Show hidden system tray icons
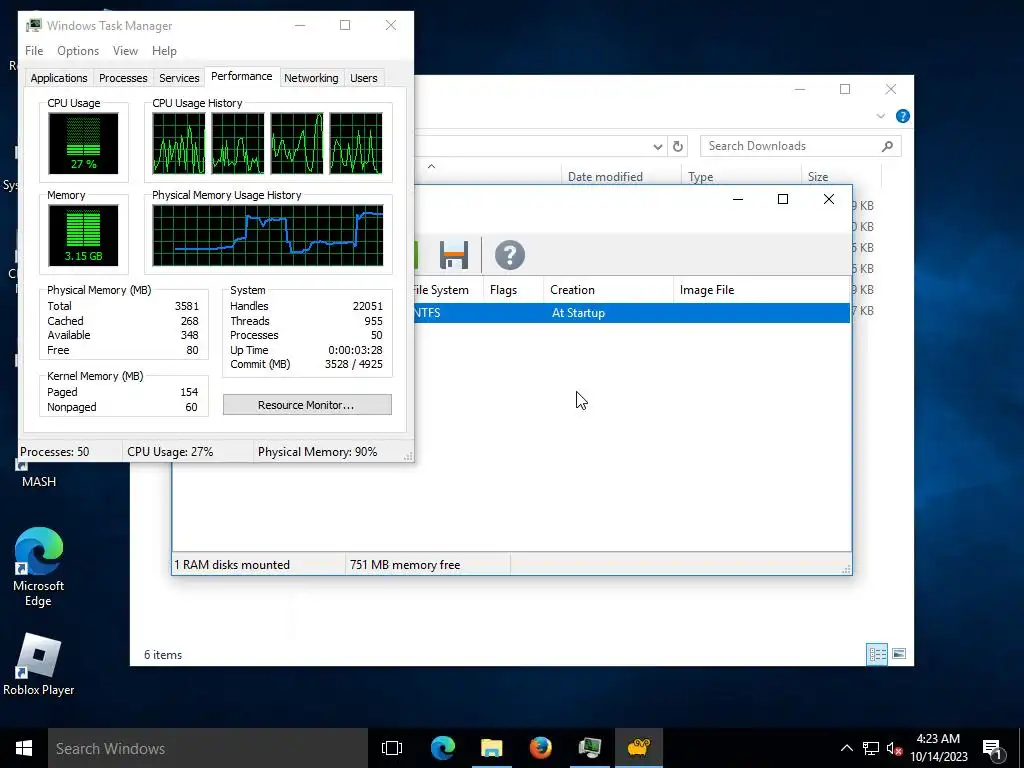 pyautogui.click(x=846, y=748)
